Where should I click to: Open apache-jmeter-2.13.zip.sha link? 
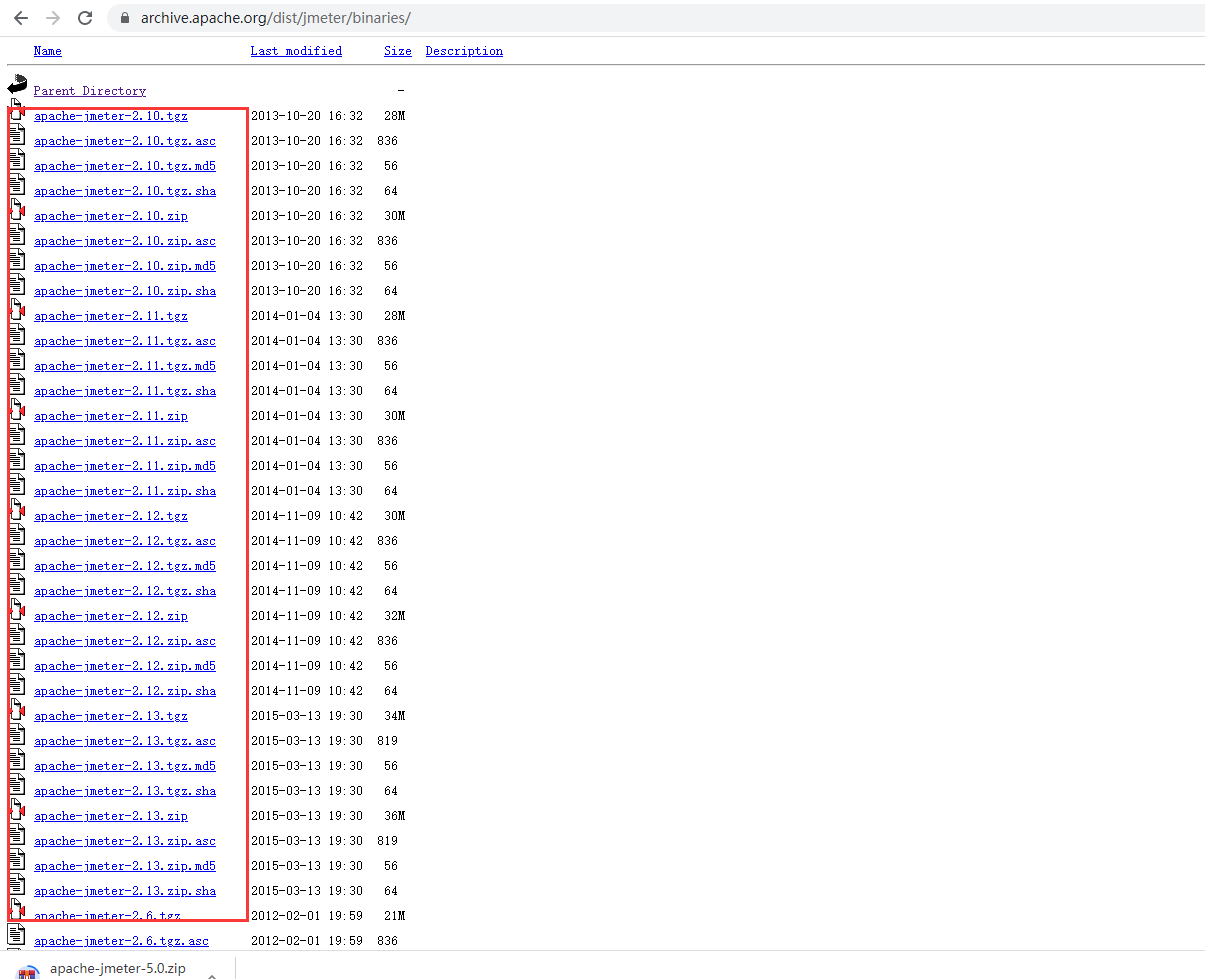(x=125, y=891)
